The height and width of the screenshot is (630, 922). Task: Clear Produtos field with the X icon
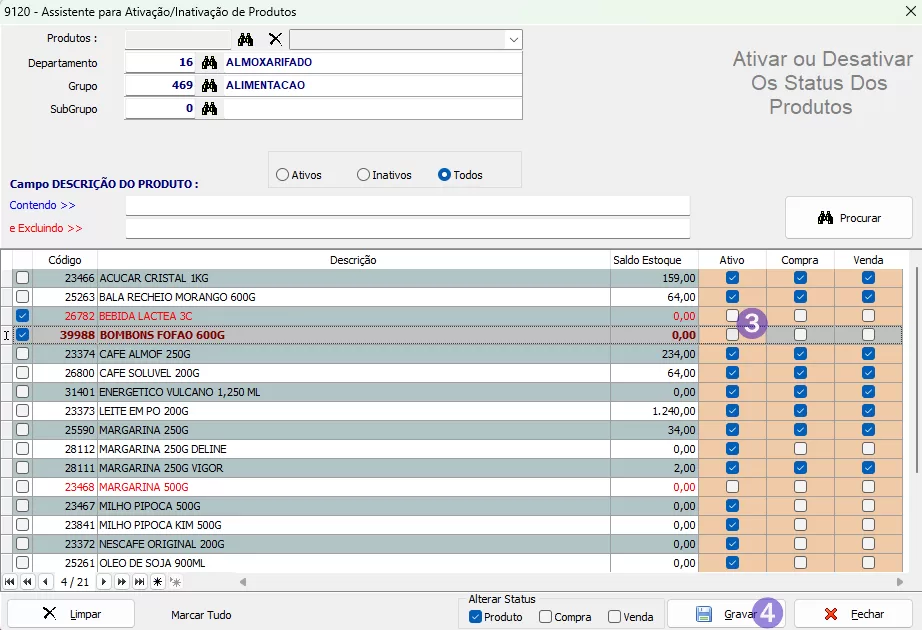click(x=275, y=39)
